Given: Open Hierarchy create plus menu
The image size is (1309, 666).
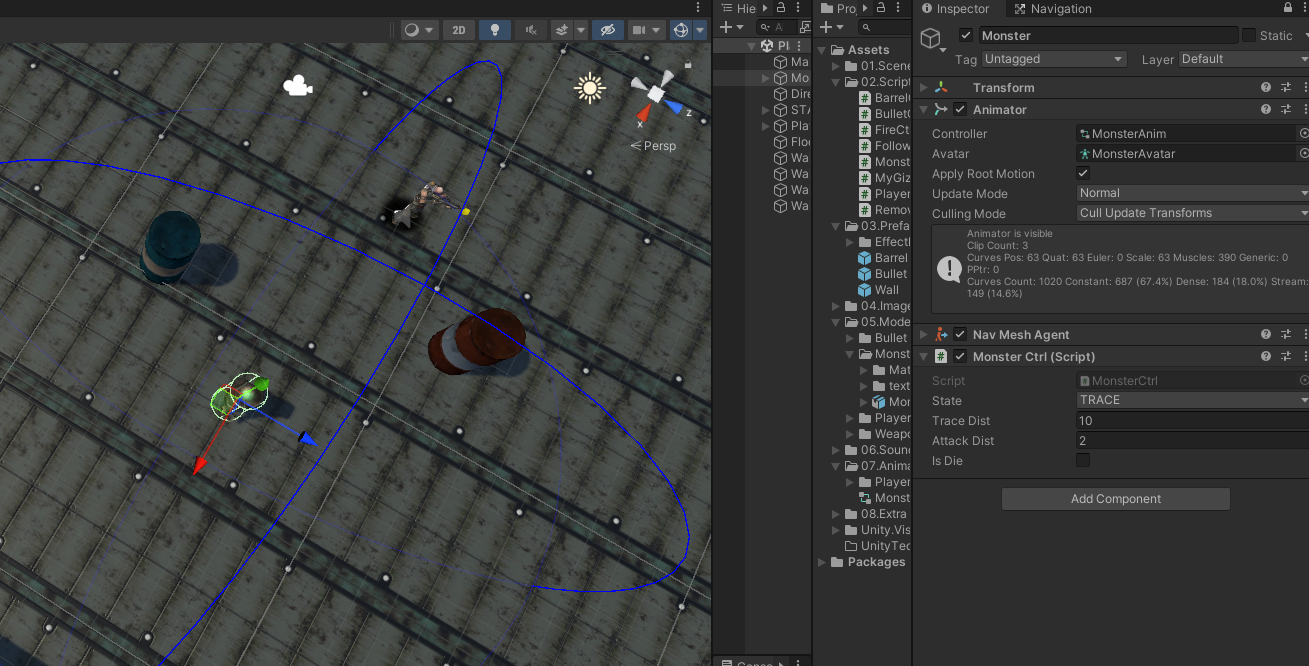Looking at the screenshot, I should pos(731,28).
